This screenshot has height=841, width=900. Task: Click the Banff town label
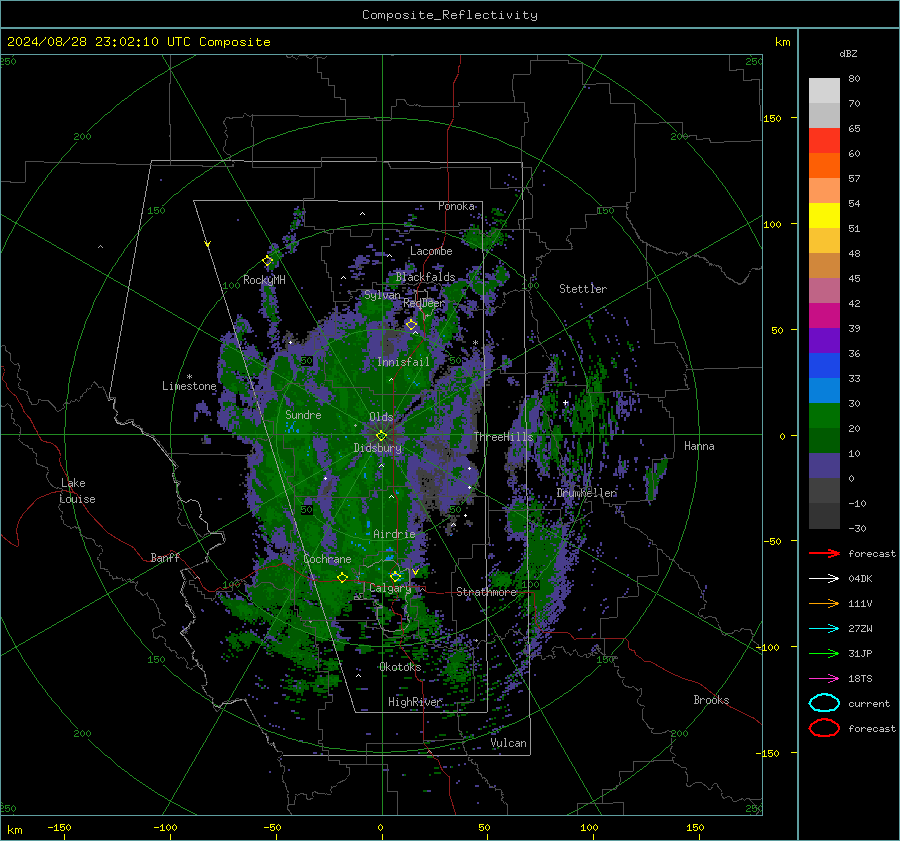[x=165, y=558]
